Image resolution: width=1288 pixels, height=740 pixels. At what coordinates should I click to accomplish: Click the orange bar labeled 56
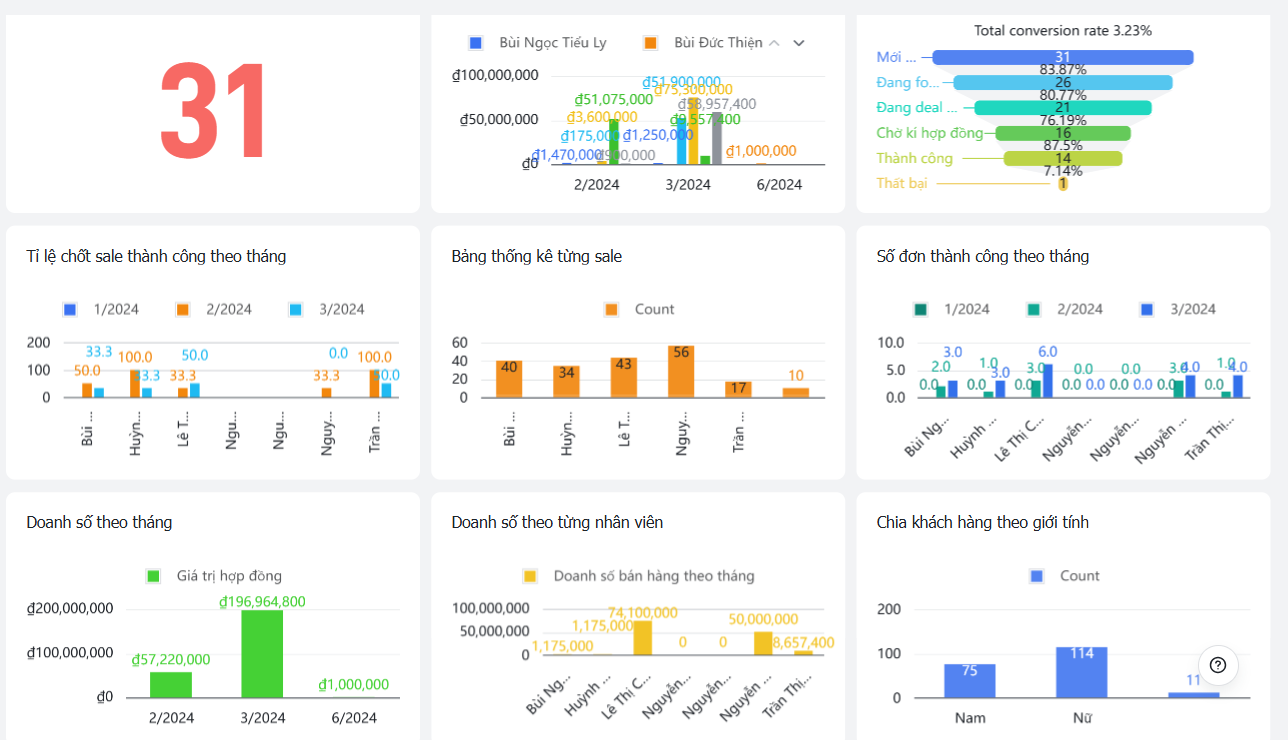pos(681,371)
